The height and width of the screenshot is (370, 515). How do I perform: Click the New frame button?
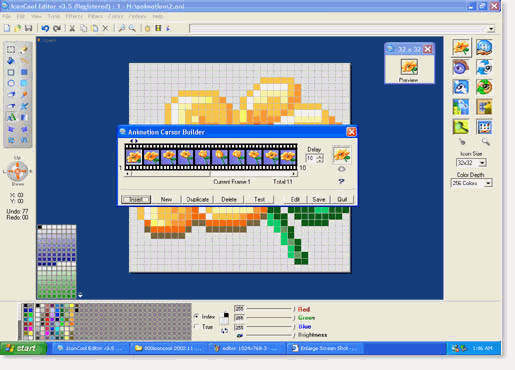(x=166, y=199)
